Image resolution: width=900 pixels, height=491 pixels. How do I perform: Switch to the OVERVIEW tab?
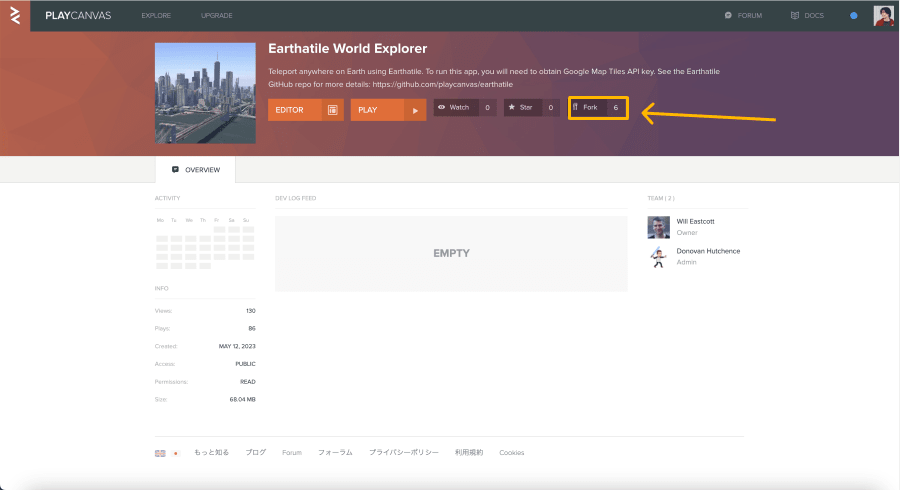[195, 170]
